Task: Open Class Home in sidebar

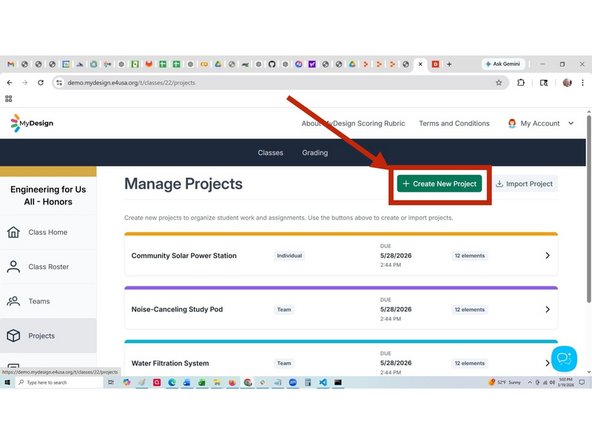Action: click(x=48, y=232)
